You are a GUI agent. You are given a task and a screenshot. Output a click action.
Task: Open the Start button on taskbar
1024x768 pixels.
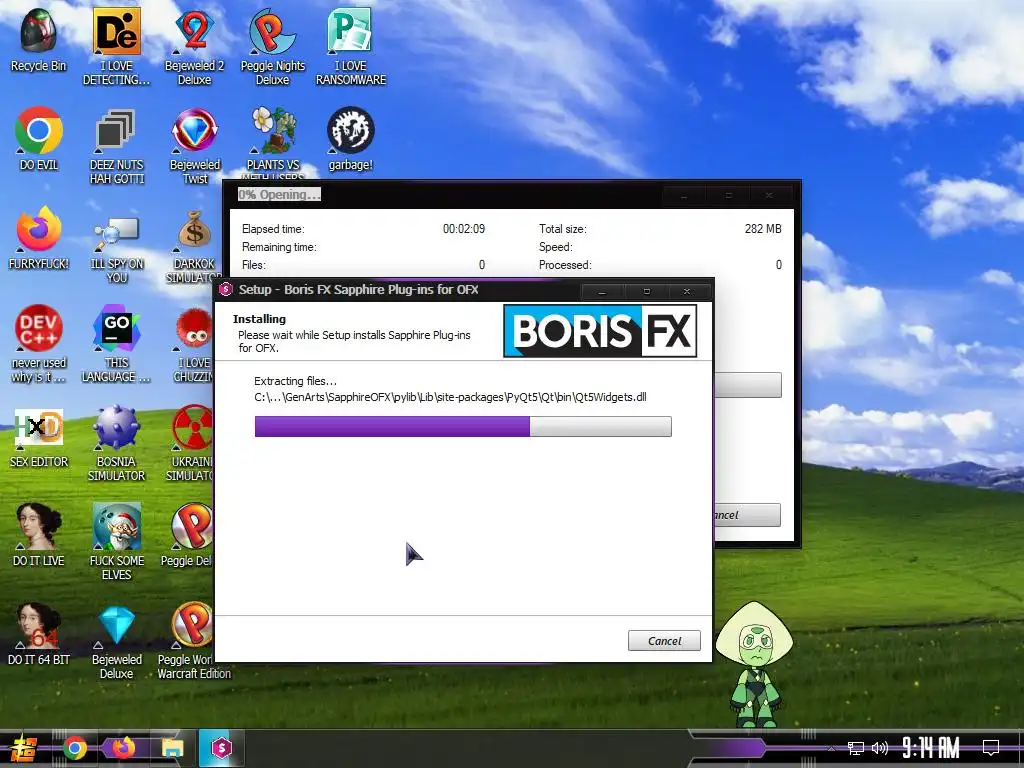(x=24, y=748)
